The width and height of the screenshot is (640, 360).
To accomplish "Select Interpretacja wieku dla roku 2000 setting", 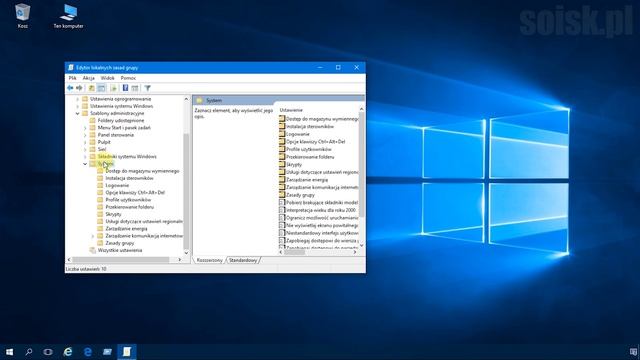I will click(321, 210).
